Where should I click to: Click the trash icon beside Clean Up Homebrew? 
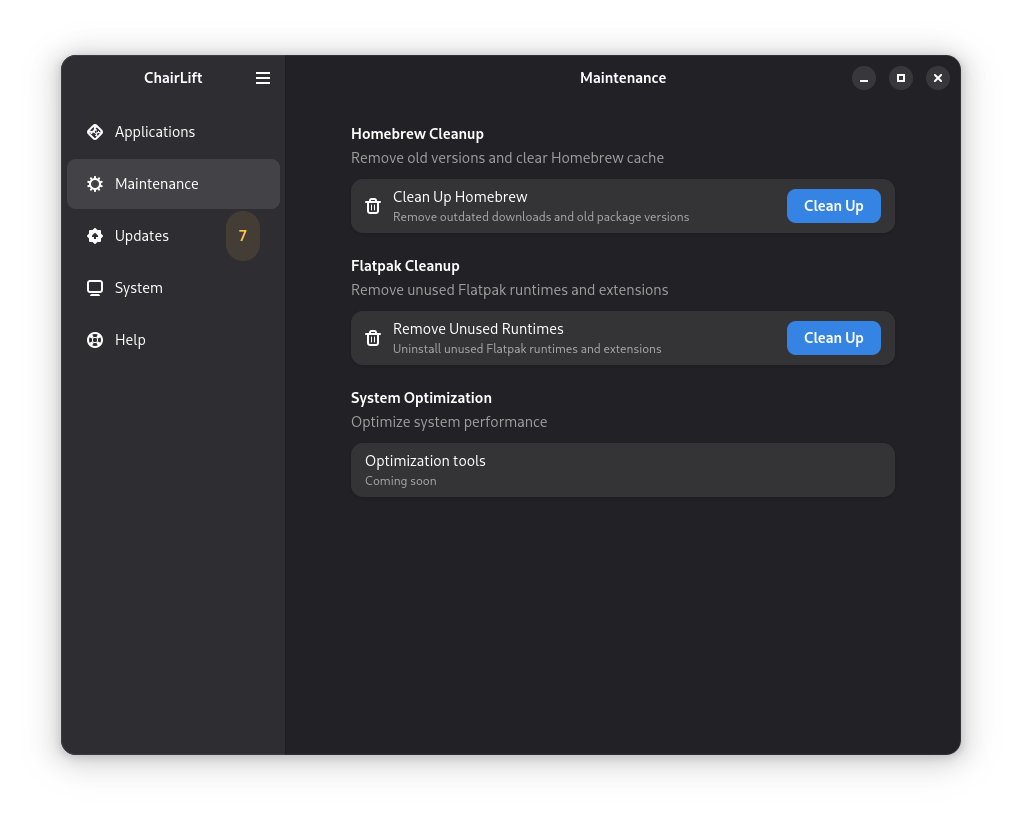(373, 206)
